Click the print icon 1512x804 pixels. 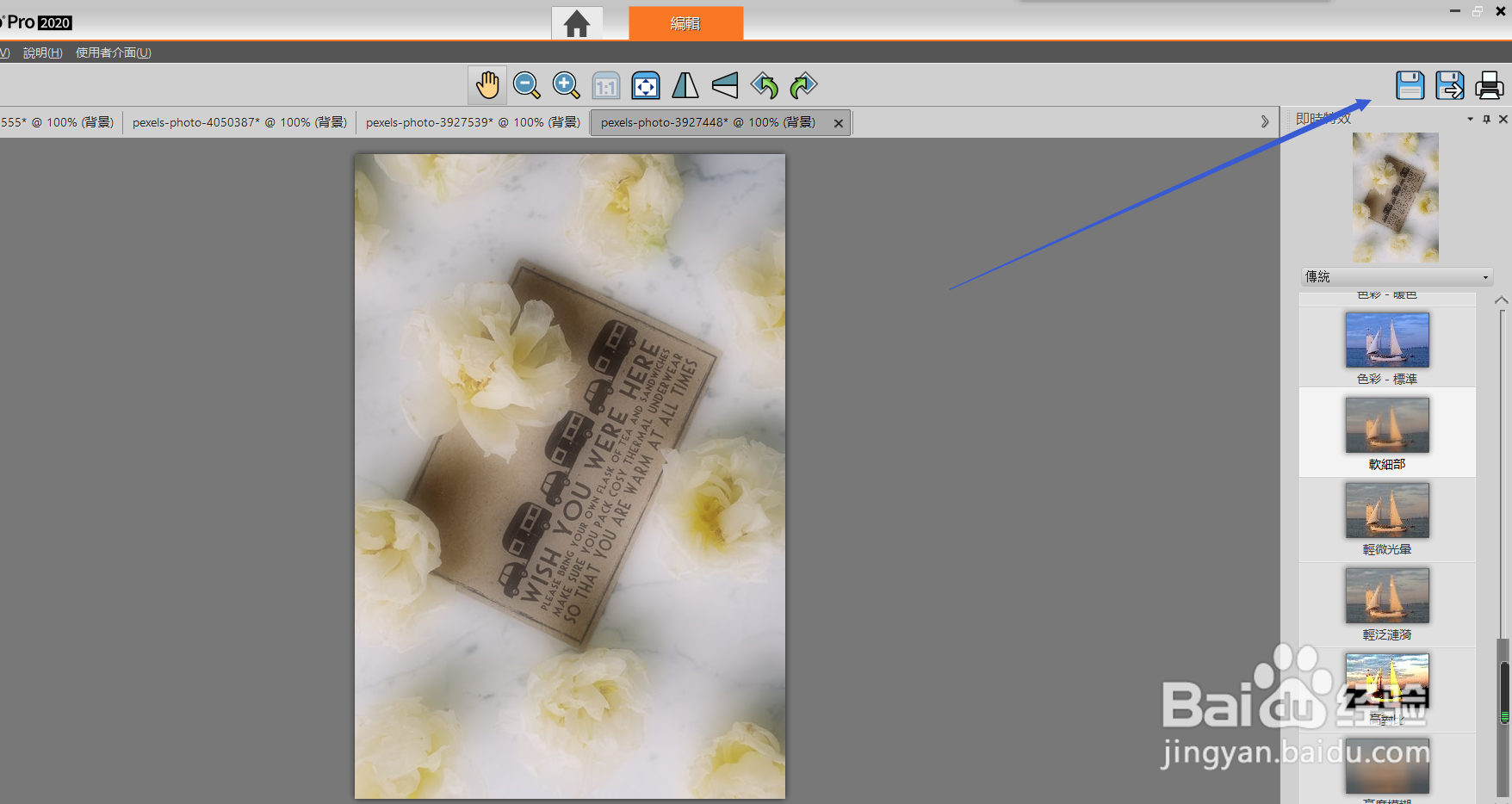coord(1490,85)
